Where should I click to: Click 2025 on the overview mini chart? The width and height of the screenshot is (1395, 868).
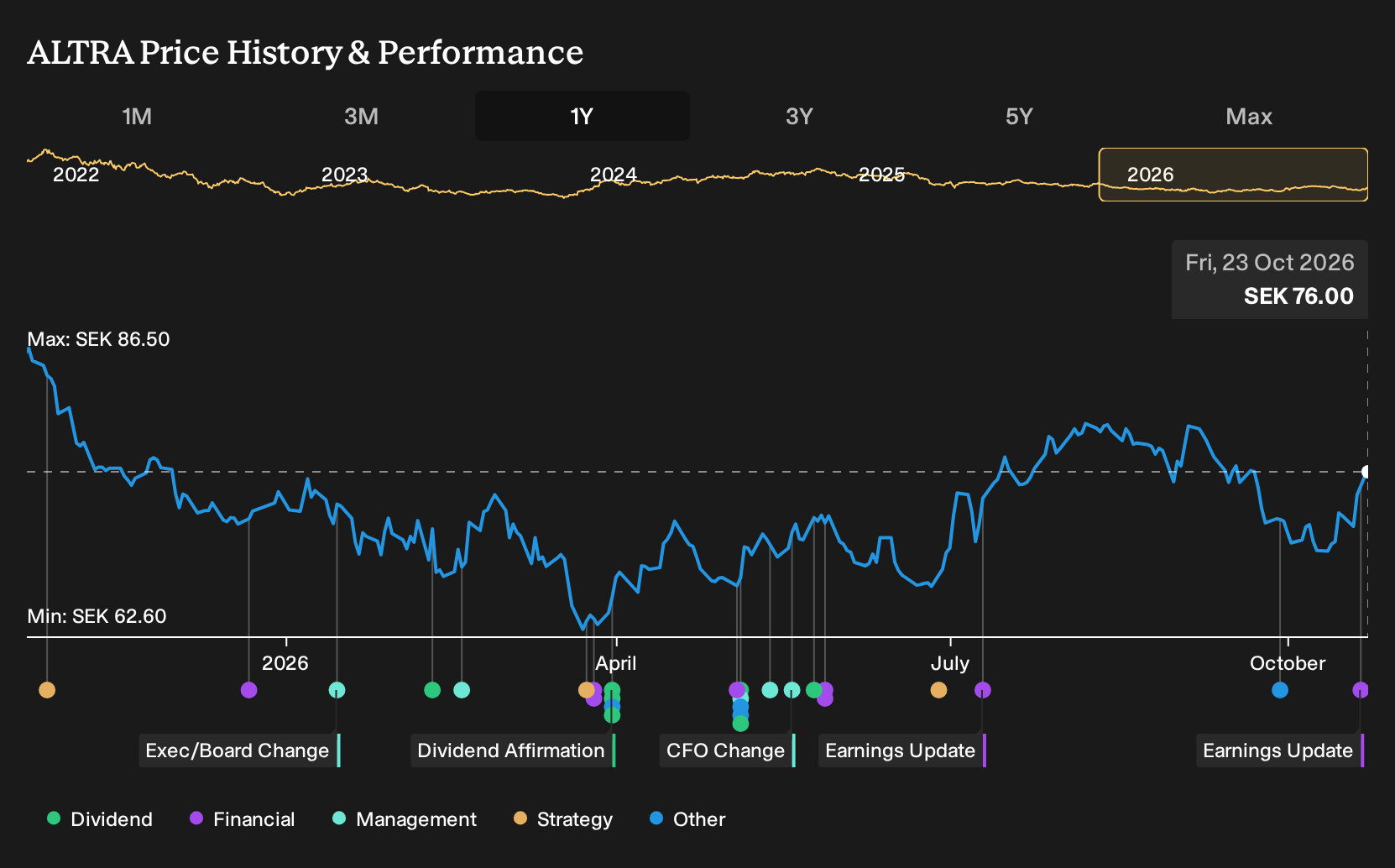click(882, 175)
